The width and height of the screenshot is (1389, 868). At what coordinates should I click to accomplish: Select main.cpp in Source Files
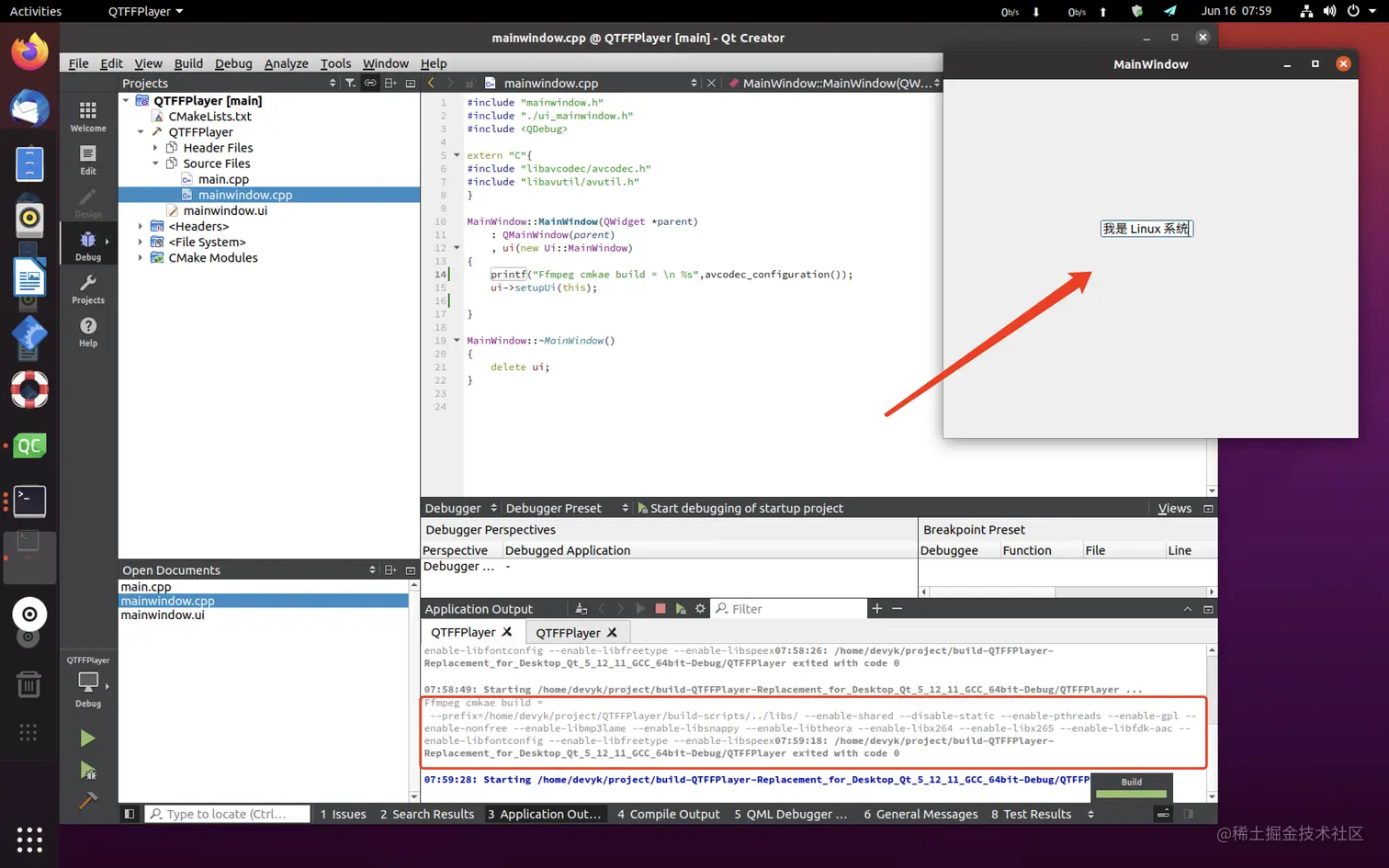[223, 179]
